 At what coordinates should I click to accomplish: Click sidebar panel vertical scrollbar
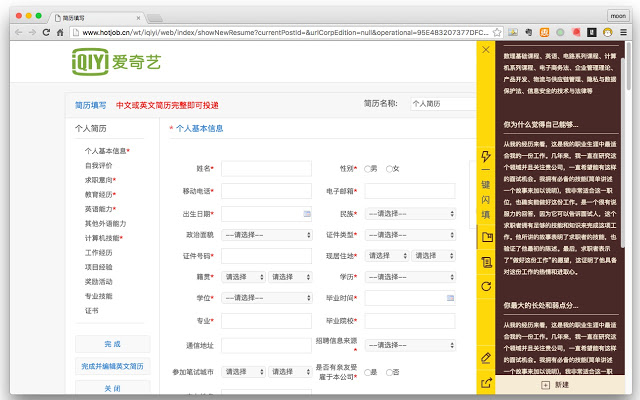(622, 153)
